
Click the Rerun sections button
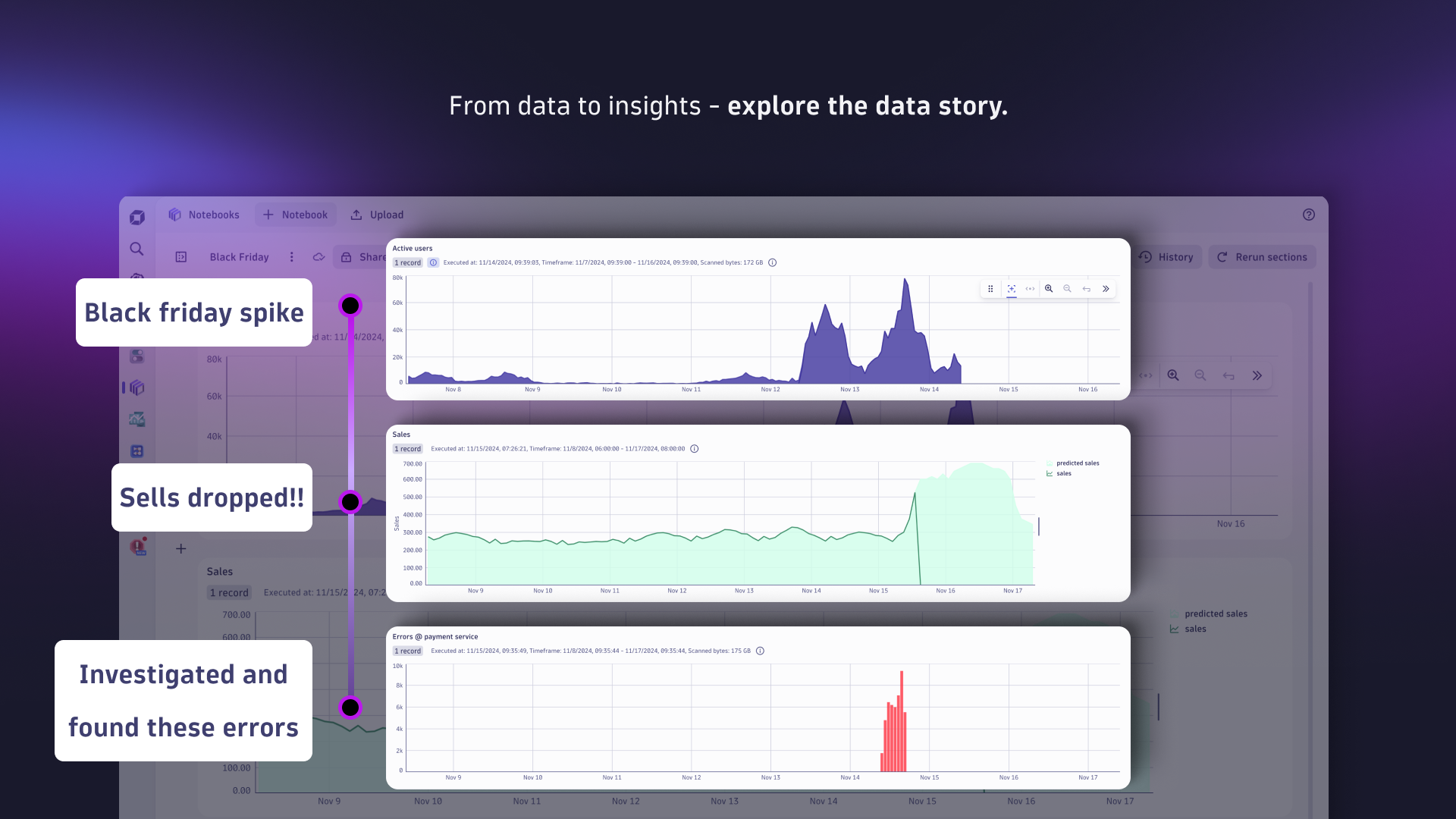tap(1262, 257)
